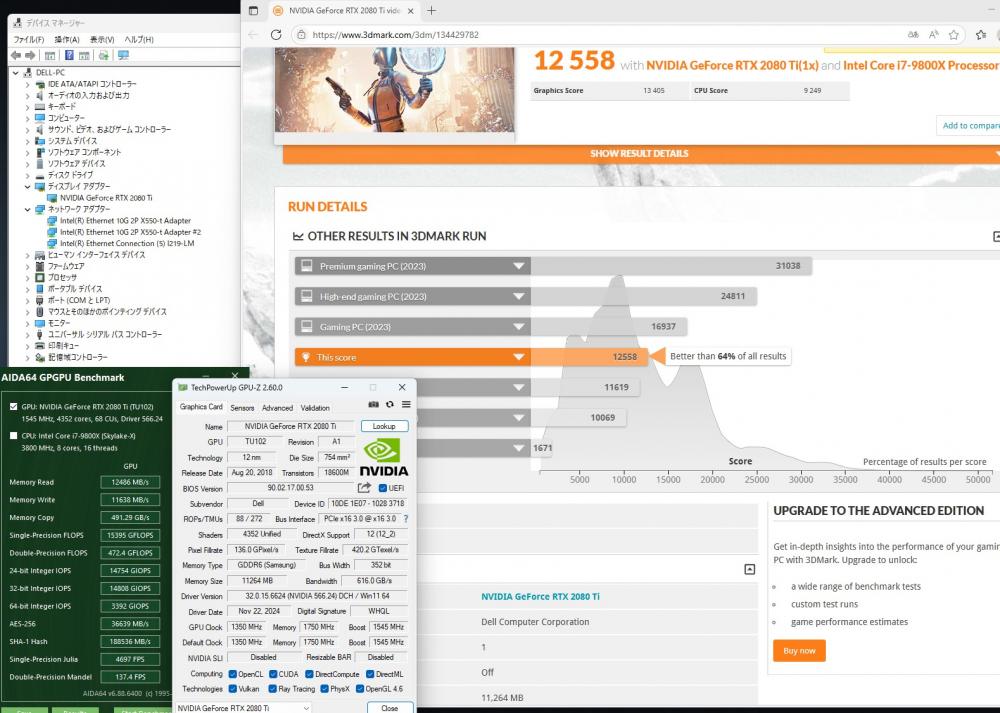Open NVIDIA GeForce RTX 2080 Ti link in details
The height and width of the screenshot is (713, 1000).
pyautogui.click(x=540, y=596)
